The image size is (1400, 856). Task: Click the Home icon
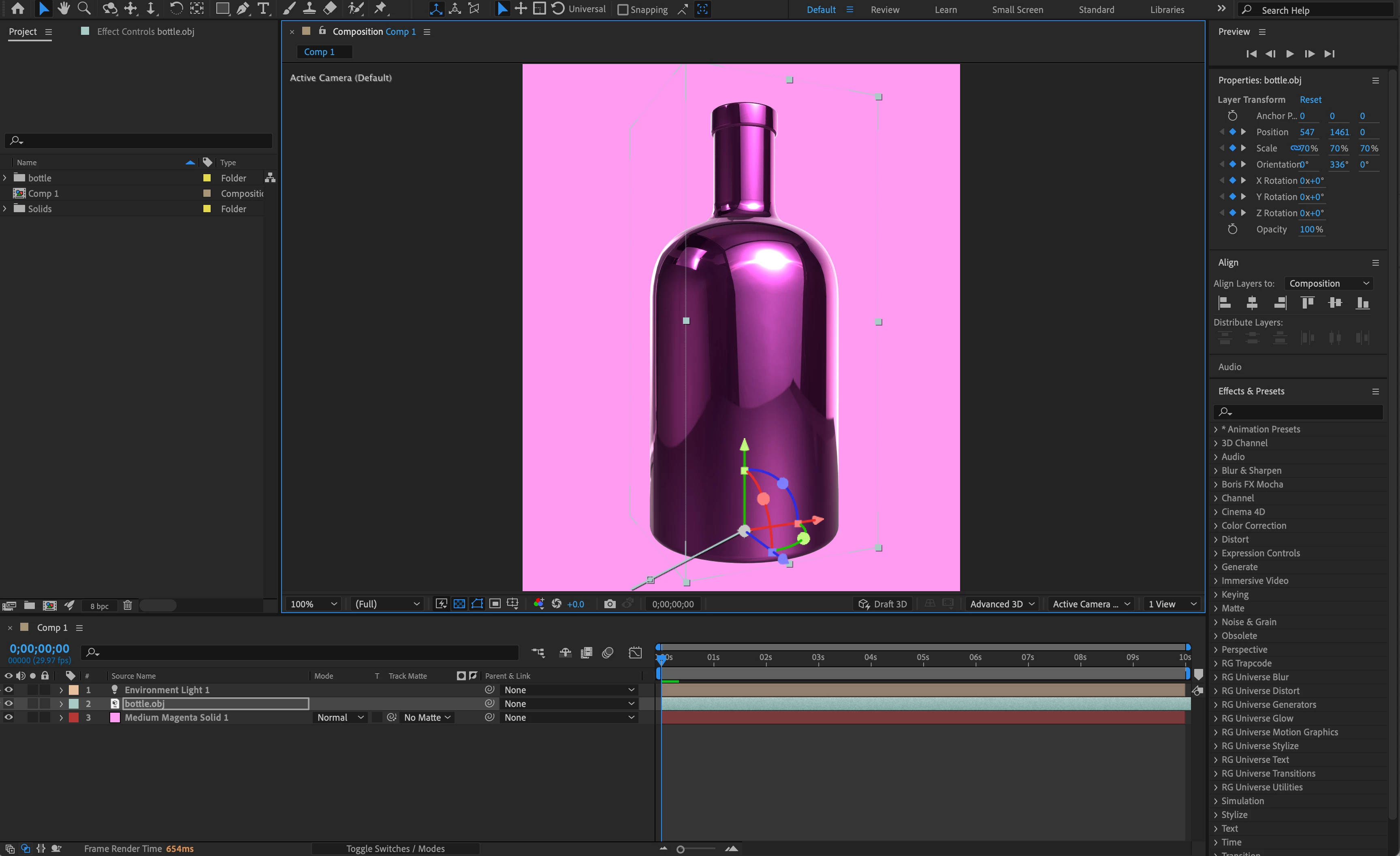click(x=17, y=9)
